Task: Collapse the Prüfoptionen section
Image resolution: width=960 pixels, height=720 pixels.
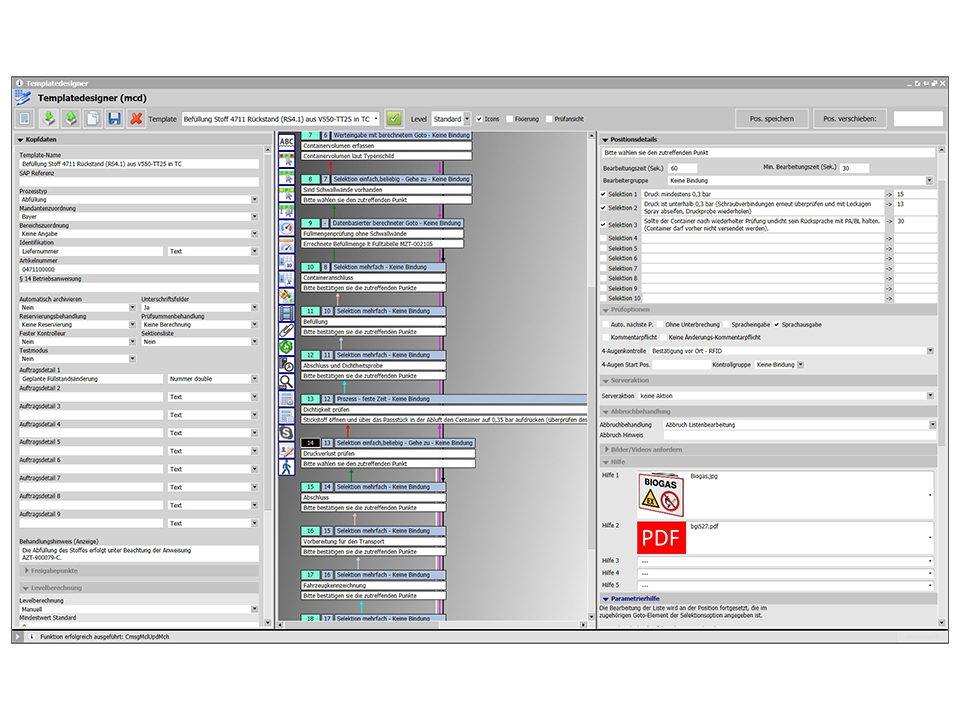Action: pyautogui.click(x=606, y=310)
